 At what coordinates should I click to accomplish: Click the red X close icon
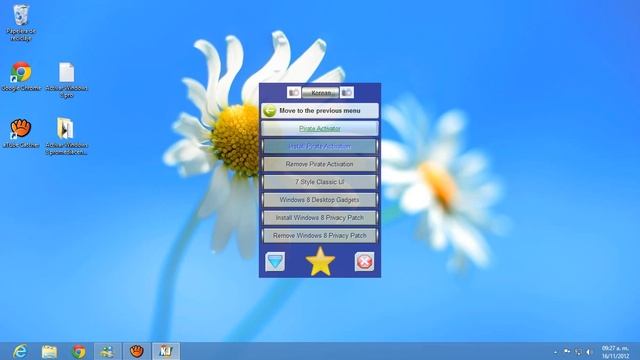(x=364, y=262)
